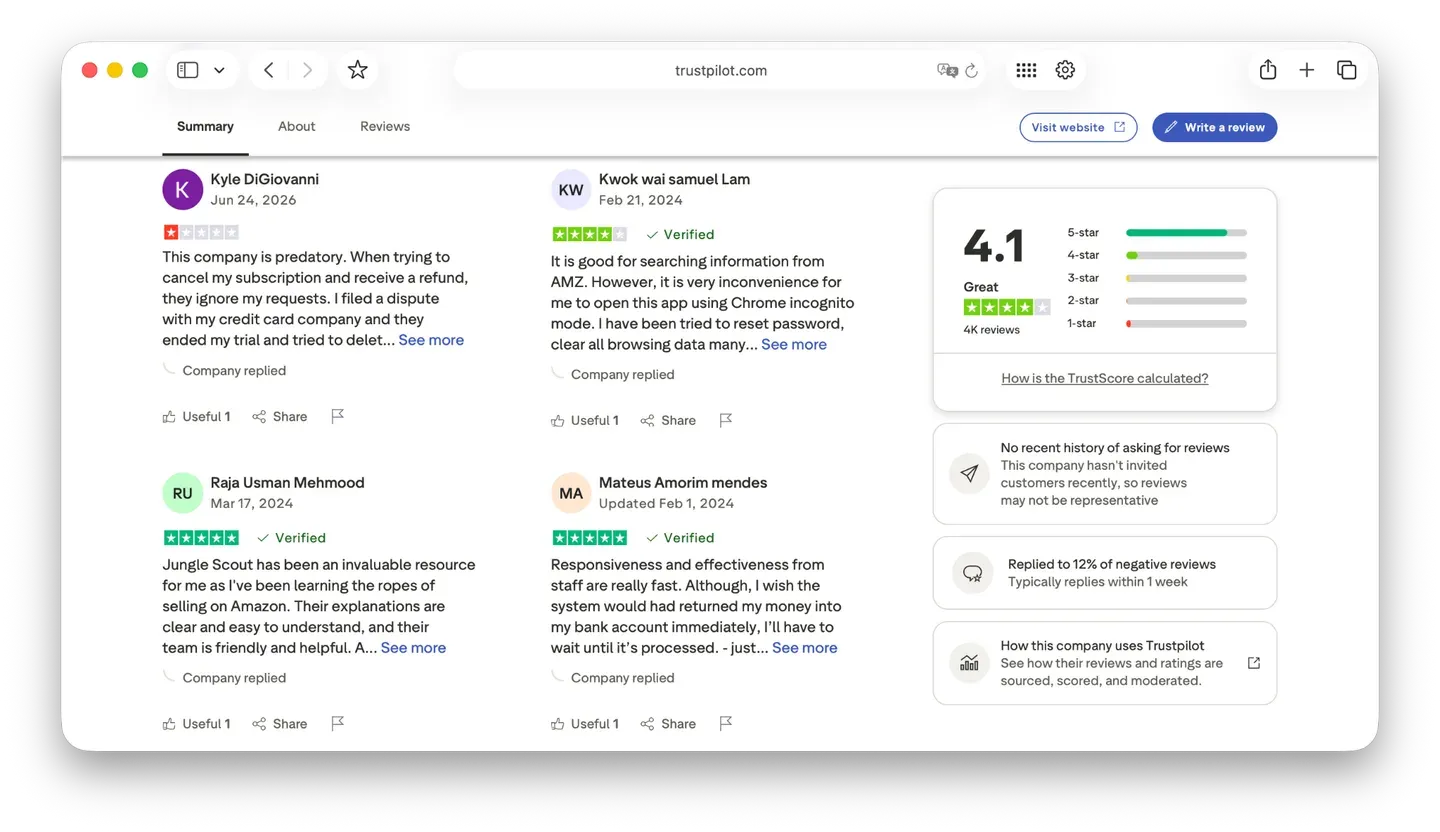Show tab overview icon
1440x832 pixels.
point(1346,70)
